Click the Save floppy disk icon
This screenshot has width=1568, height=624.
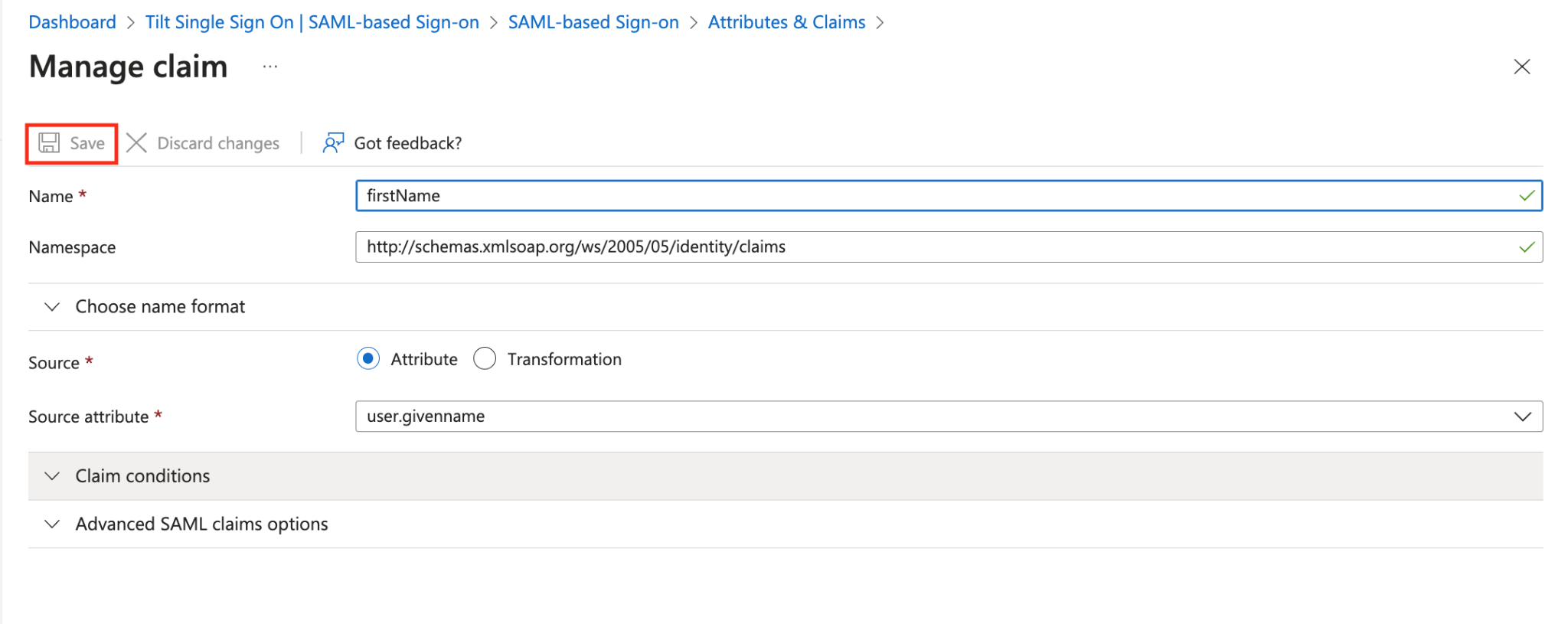click(x=49, y=143)
